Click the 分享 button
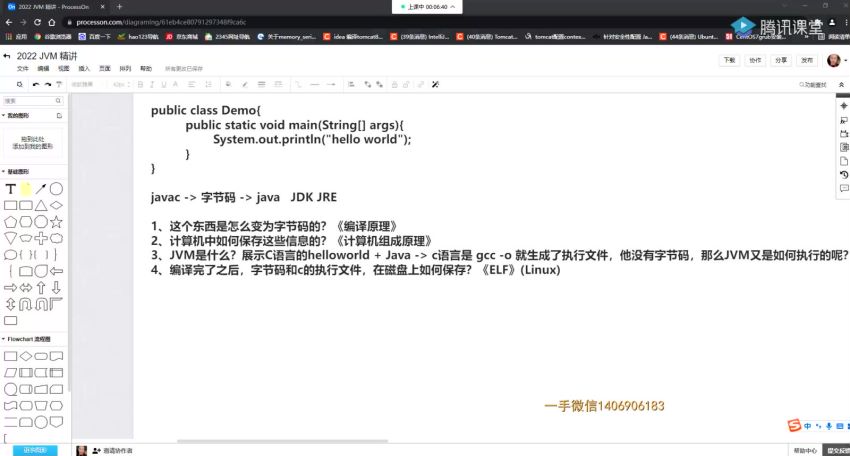This screenshot has width=850, height=456. click(x=781, y=60)
